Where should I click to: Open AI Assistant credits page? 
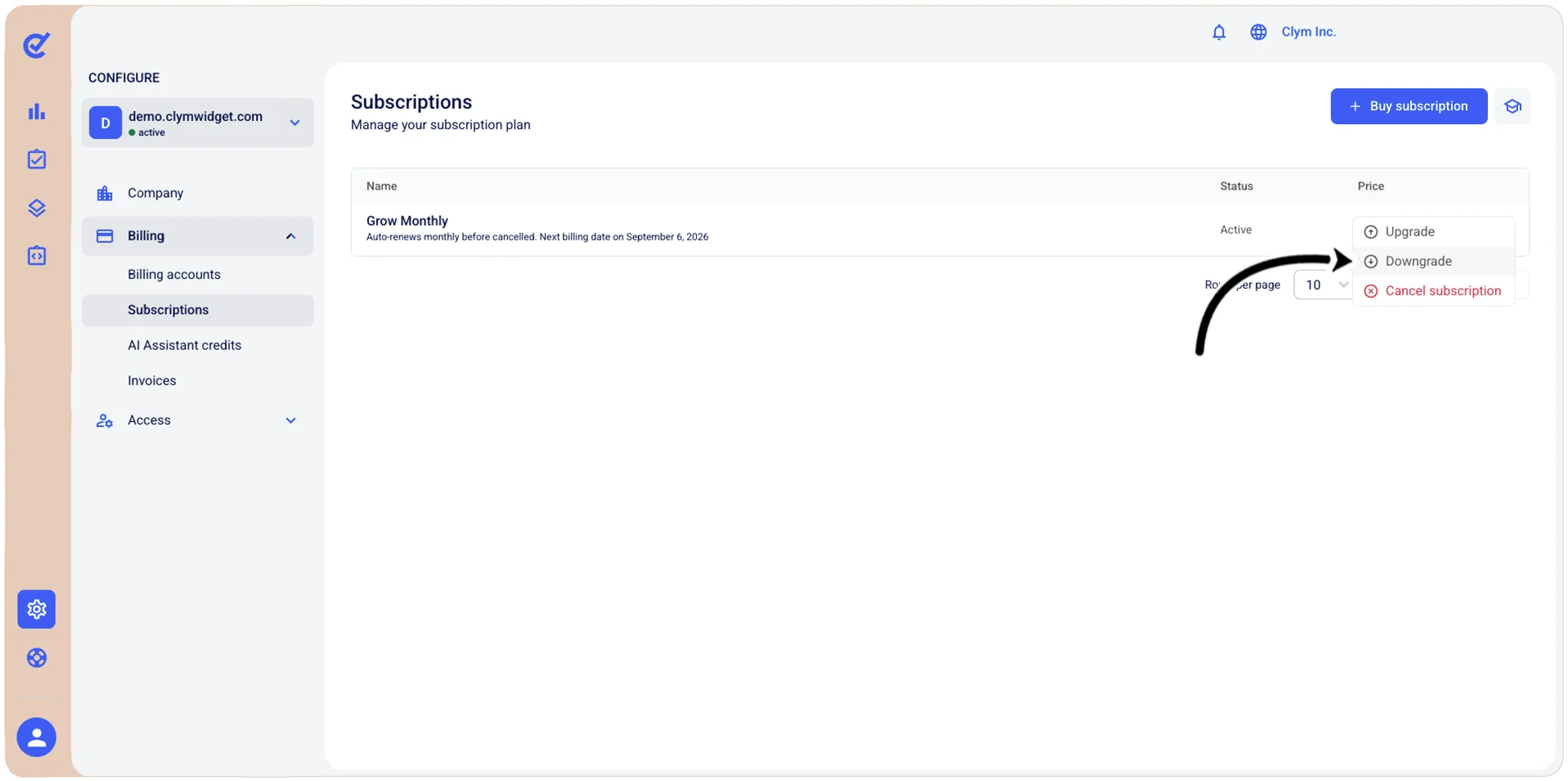tap(184, 345)
